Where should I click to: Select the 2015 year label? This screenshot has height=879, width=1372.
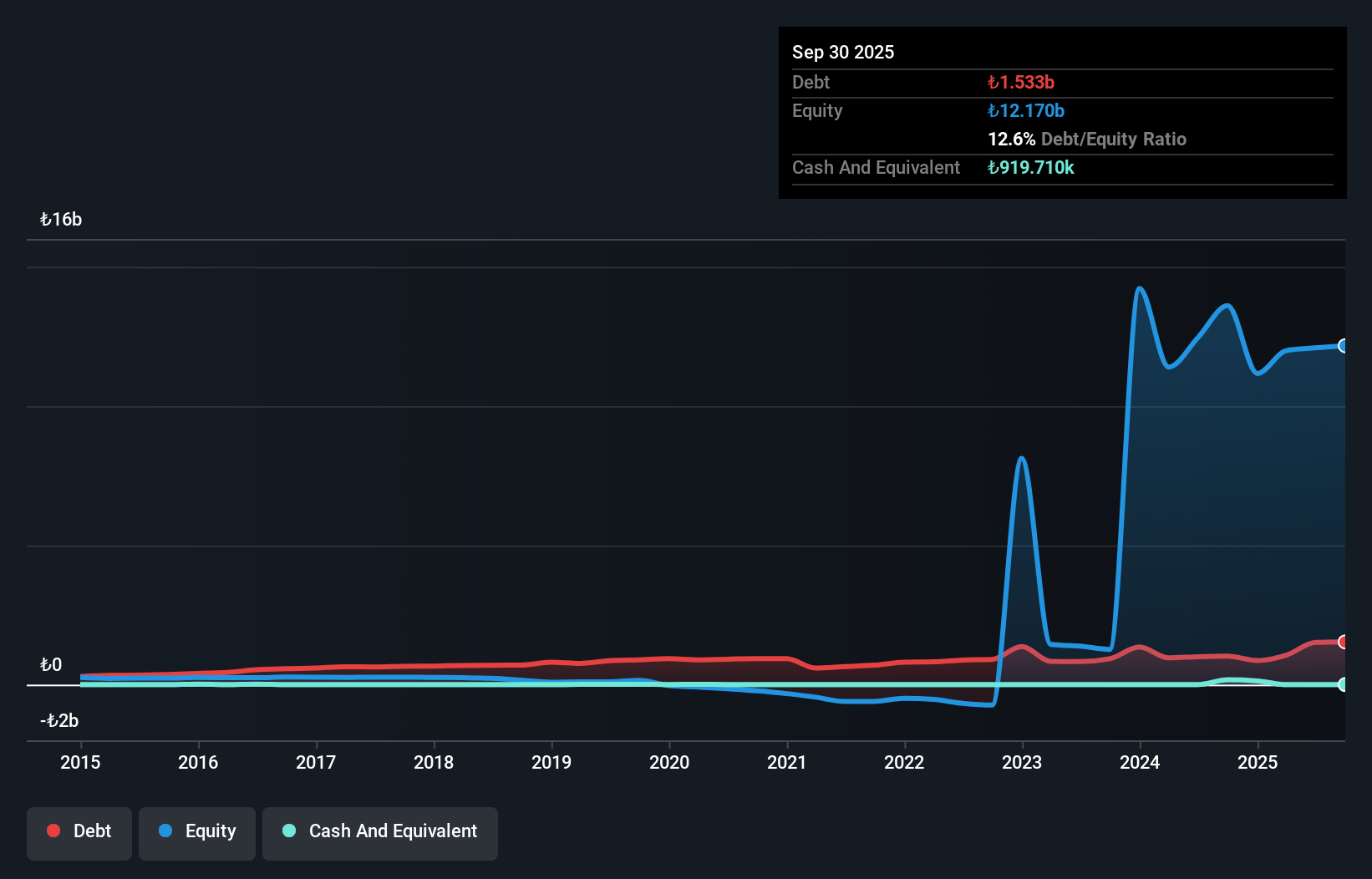point(79,762)
